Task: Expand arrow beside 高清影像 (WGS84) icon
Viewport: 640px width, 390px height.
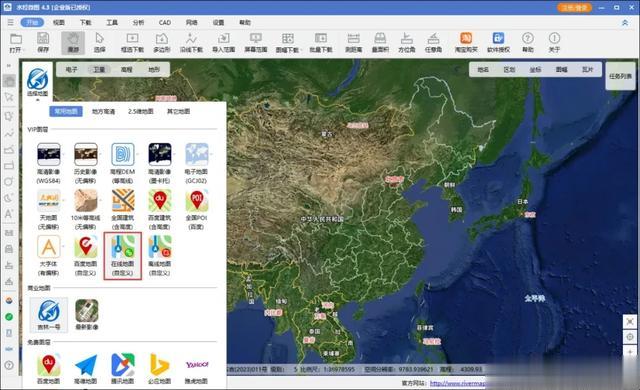Action: pos(63,154)
